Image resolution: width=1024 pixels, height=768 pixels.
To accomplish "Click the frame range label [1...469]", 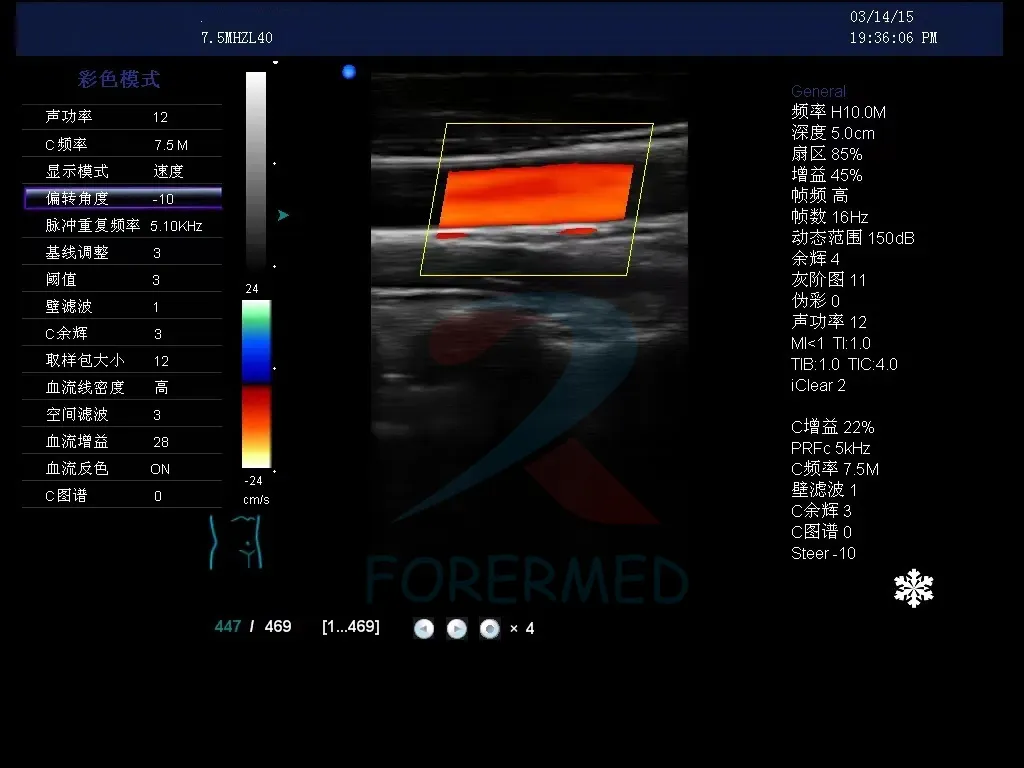I will (x=349, y=626).
